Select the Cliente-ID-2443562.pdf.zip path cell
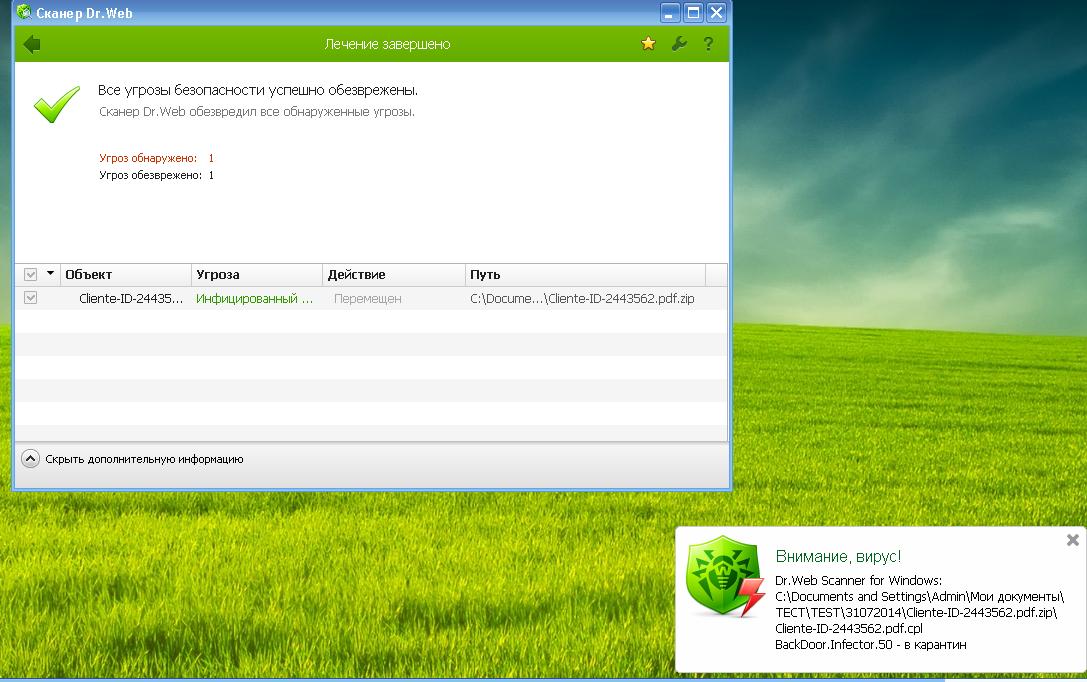 pyautogui.click(x=582, y=299)
